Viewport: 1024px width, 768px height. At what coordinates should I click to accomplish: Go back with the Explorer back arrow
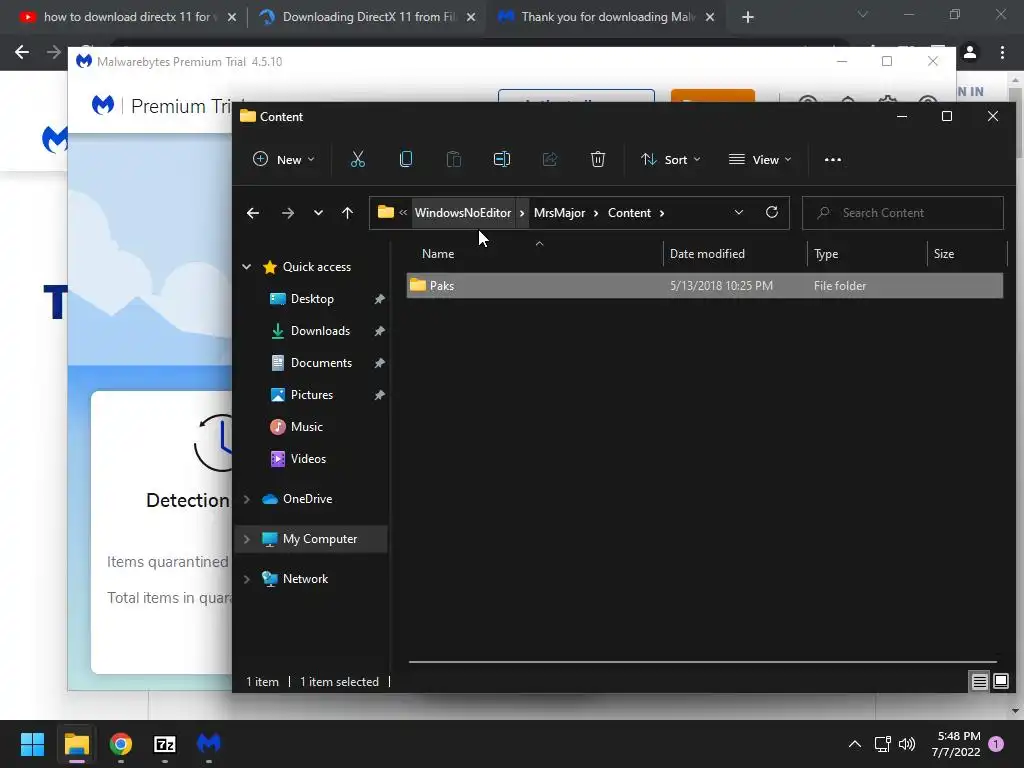coord(253,213)
